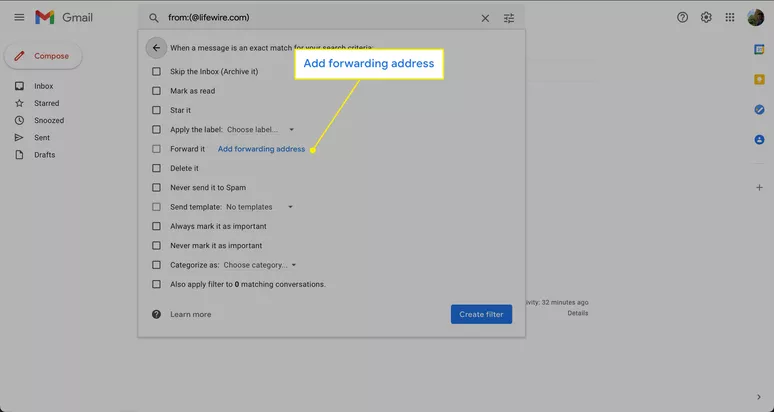
Task: Check Skip the Inbox (Archive it)
Action: pyautogui.click(x=156, y=72)
